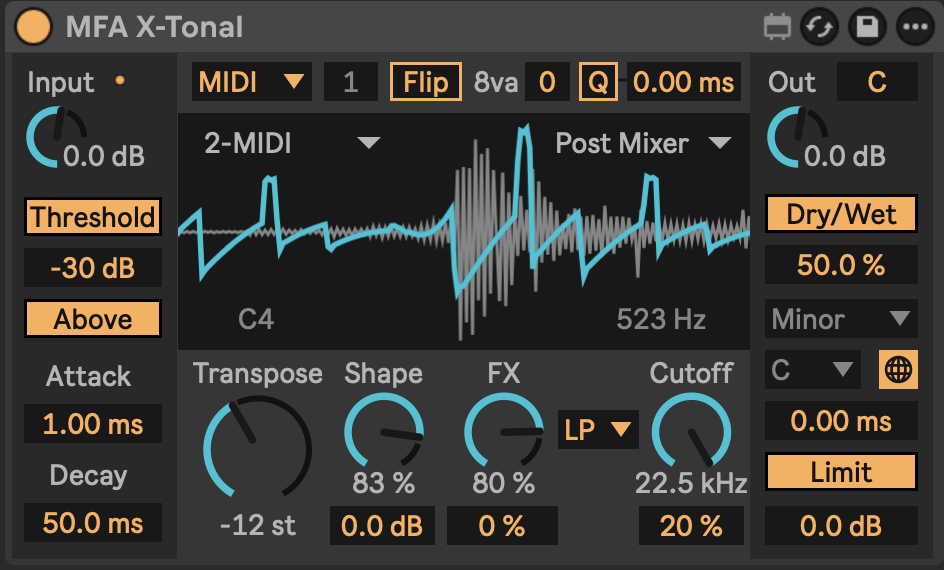This screenshot has height=570, width=944.
Task: Open the MIDI source dropdown
Action: [251, 82]
